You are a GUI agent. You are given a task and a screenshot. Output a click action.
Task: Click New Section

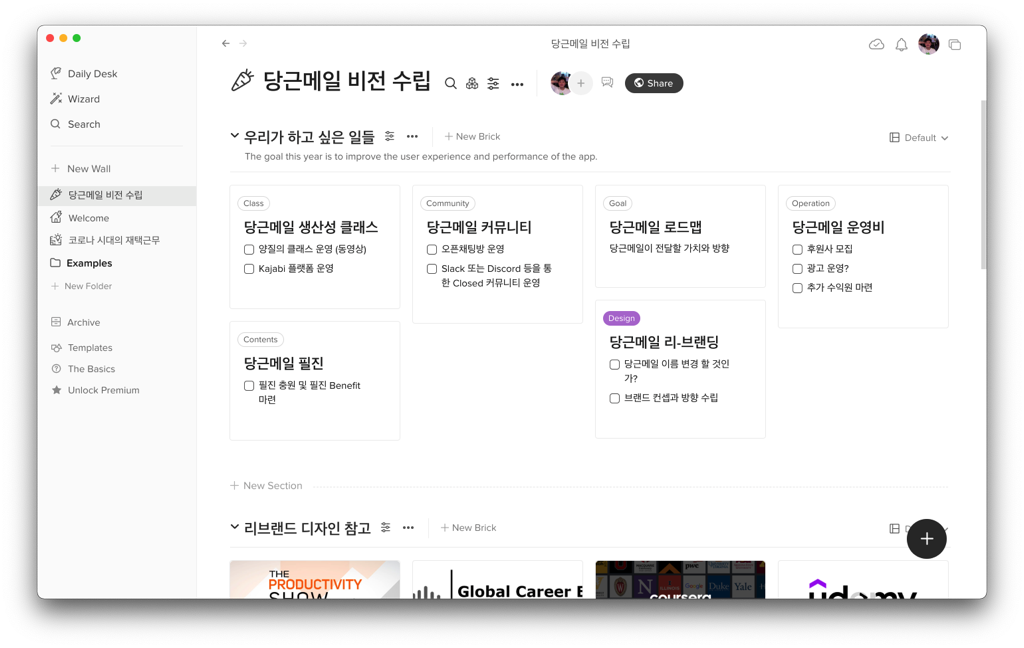tap(266, 486)
